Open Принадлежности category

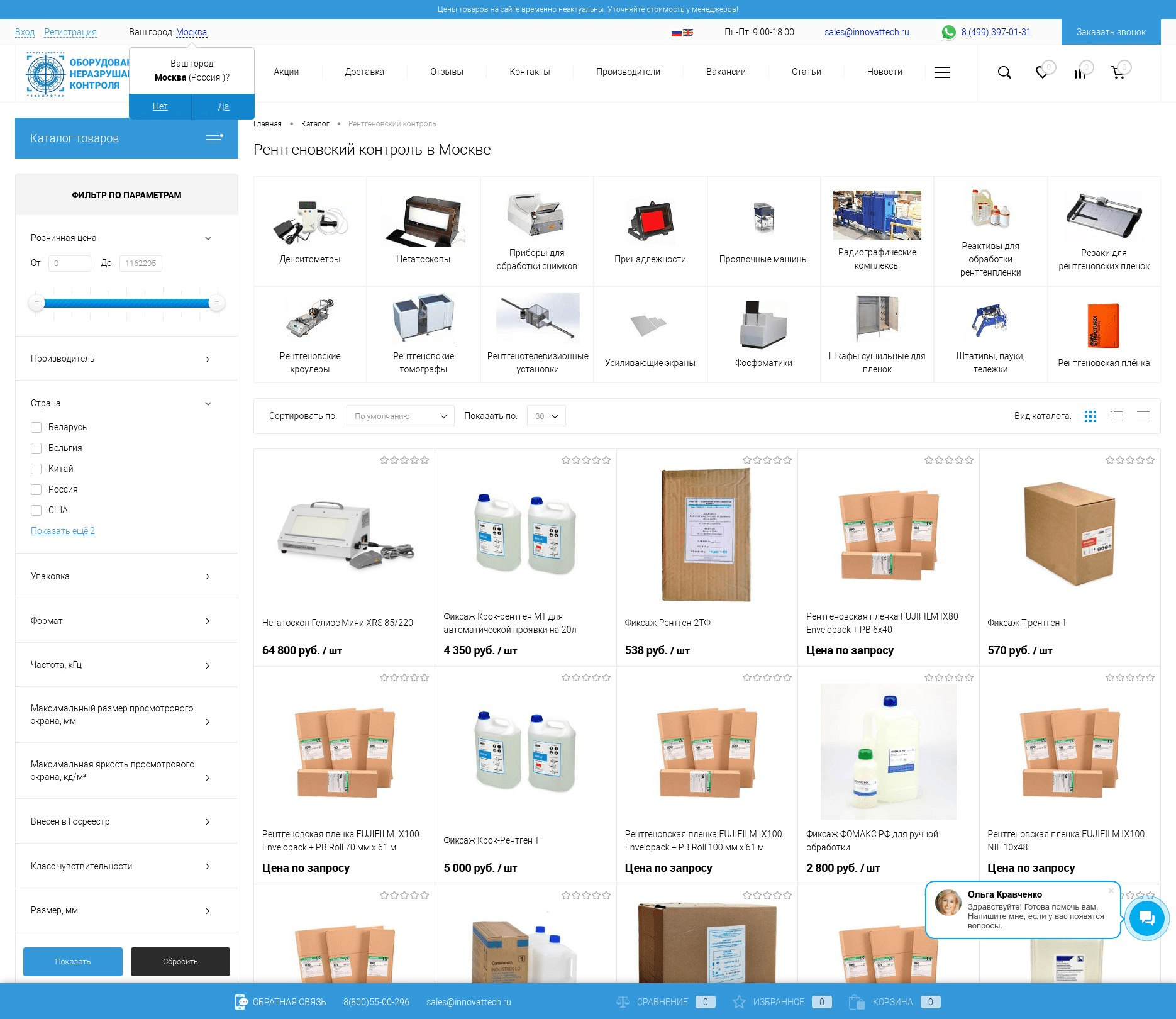[x=650, y=231]
